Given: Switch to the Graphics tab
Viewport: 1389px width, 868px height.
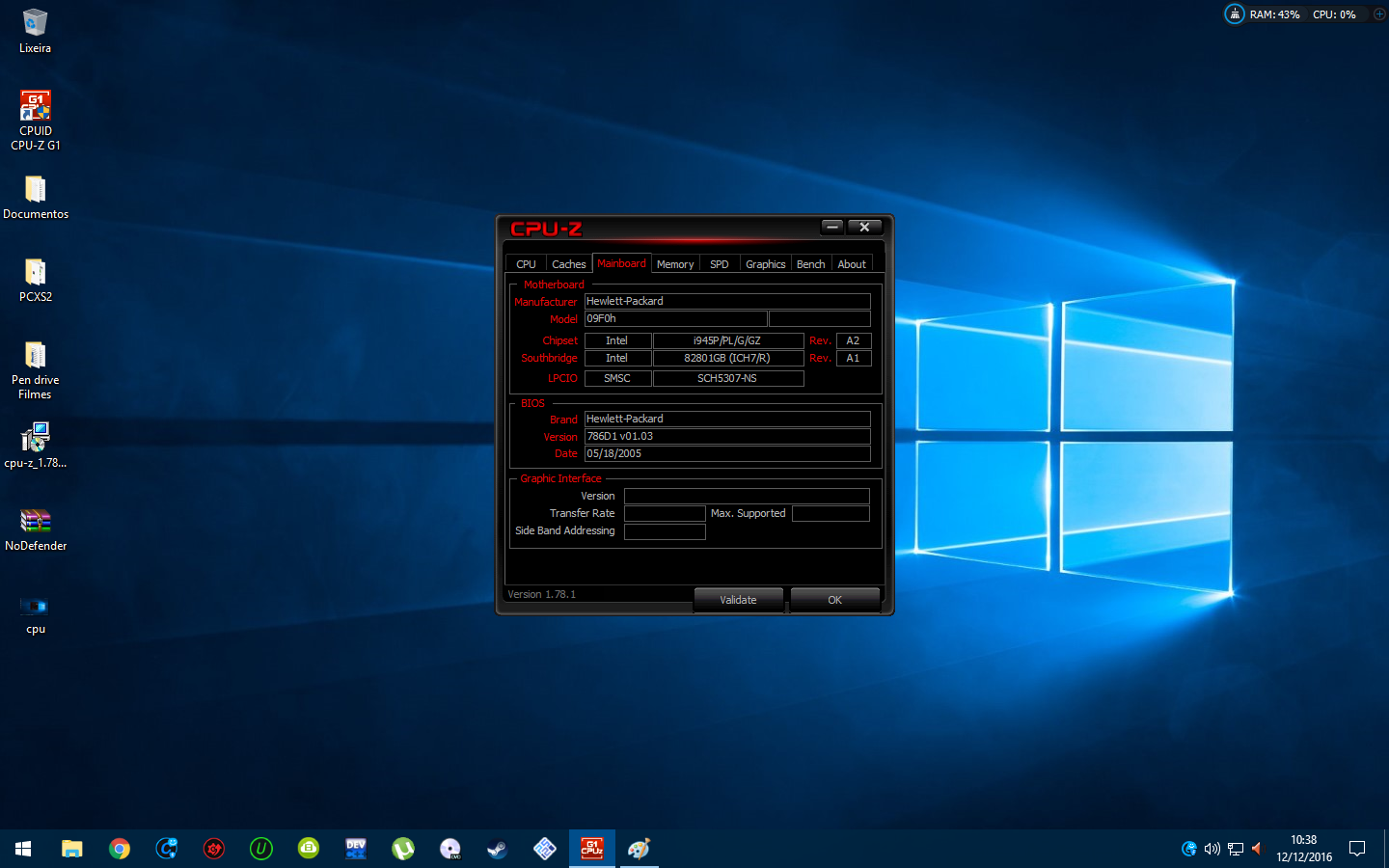Looking at the screenshot, I should [766, 264].
